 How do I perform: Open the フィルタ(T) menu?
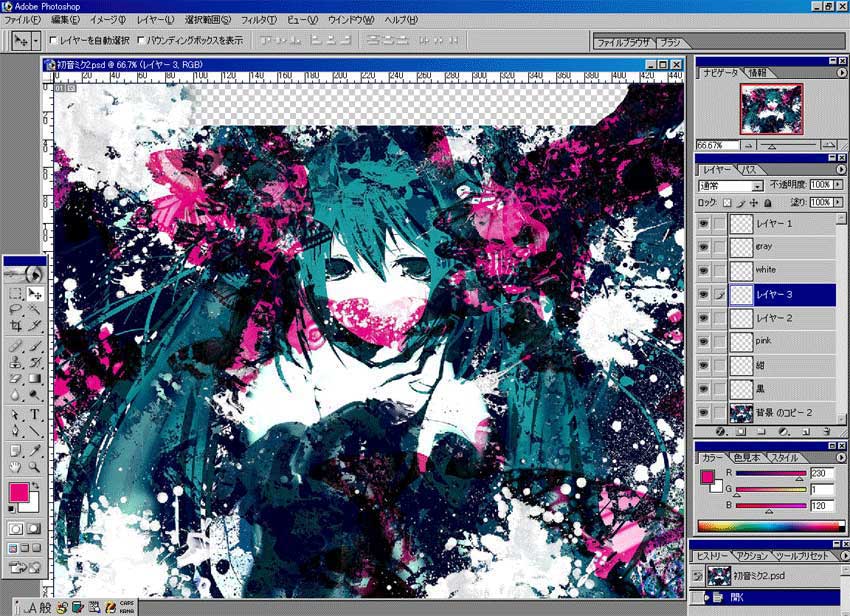[x=259, y=20]
